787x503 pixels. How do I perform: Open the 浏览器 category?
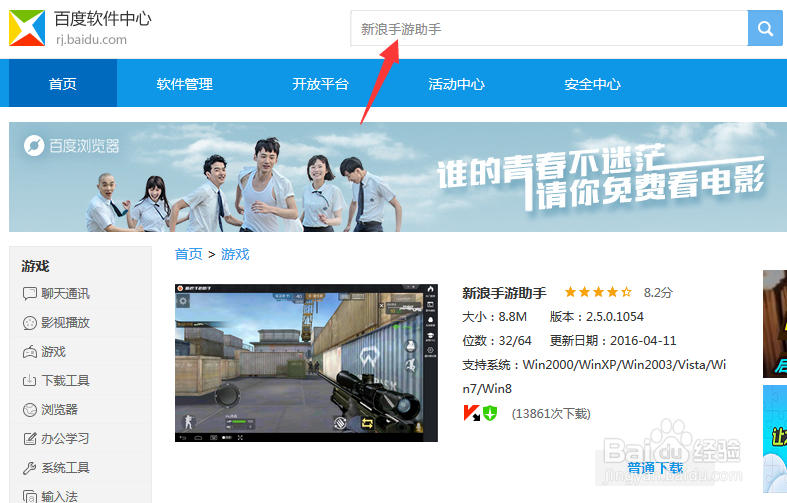coord(59,410)
